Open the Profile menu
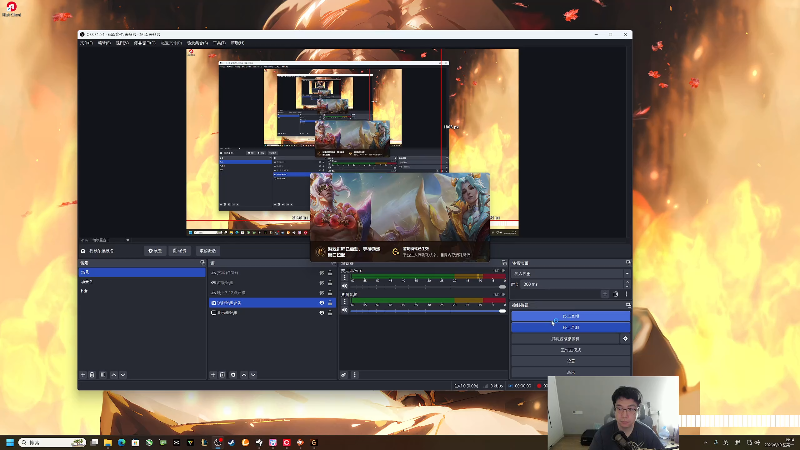The image size is (800, 450). click(171, 43)
